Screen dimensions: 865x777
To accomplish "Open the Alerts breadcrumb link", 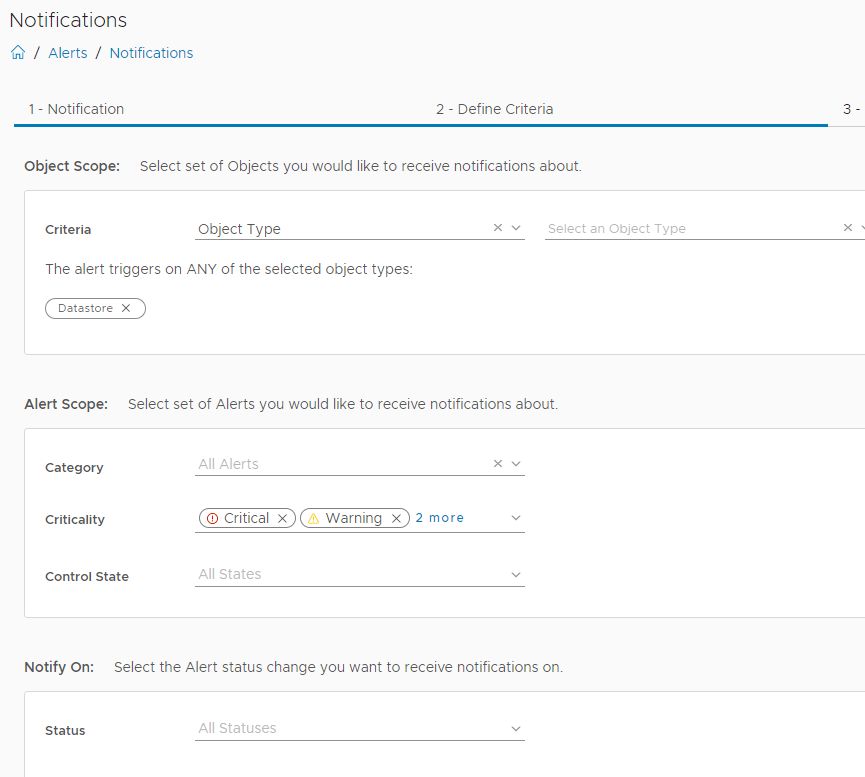I will tap(68, 53).
